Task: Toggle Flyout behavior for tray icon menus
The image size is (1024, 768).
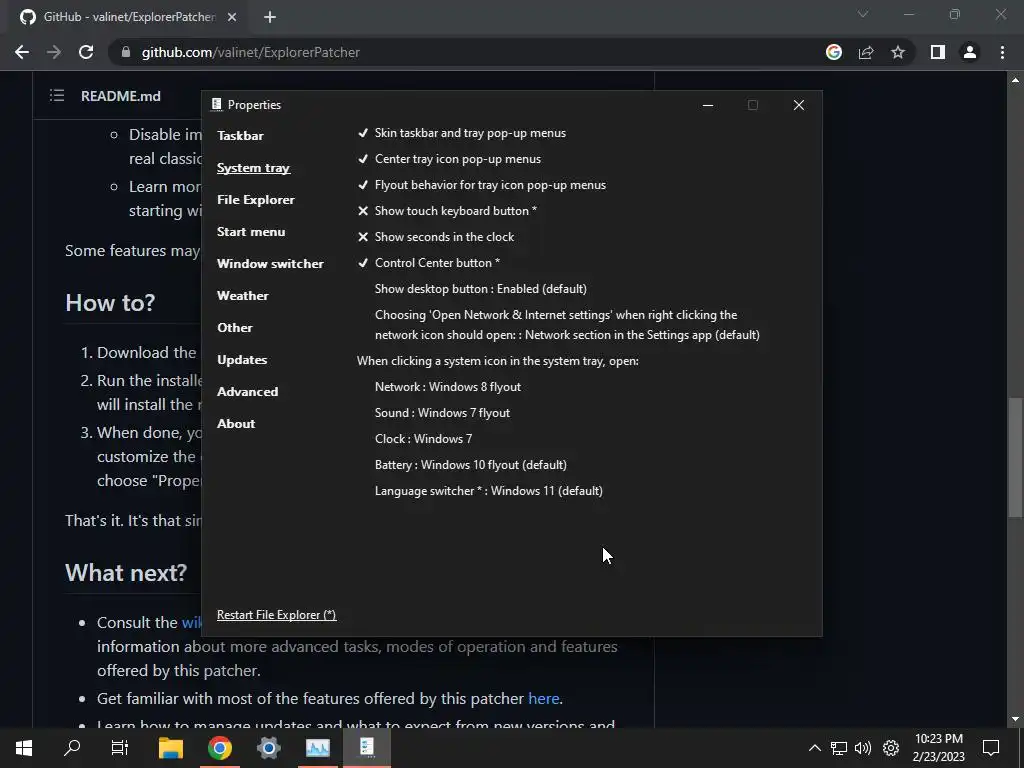Action: pos(481,185)
